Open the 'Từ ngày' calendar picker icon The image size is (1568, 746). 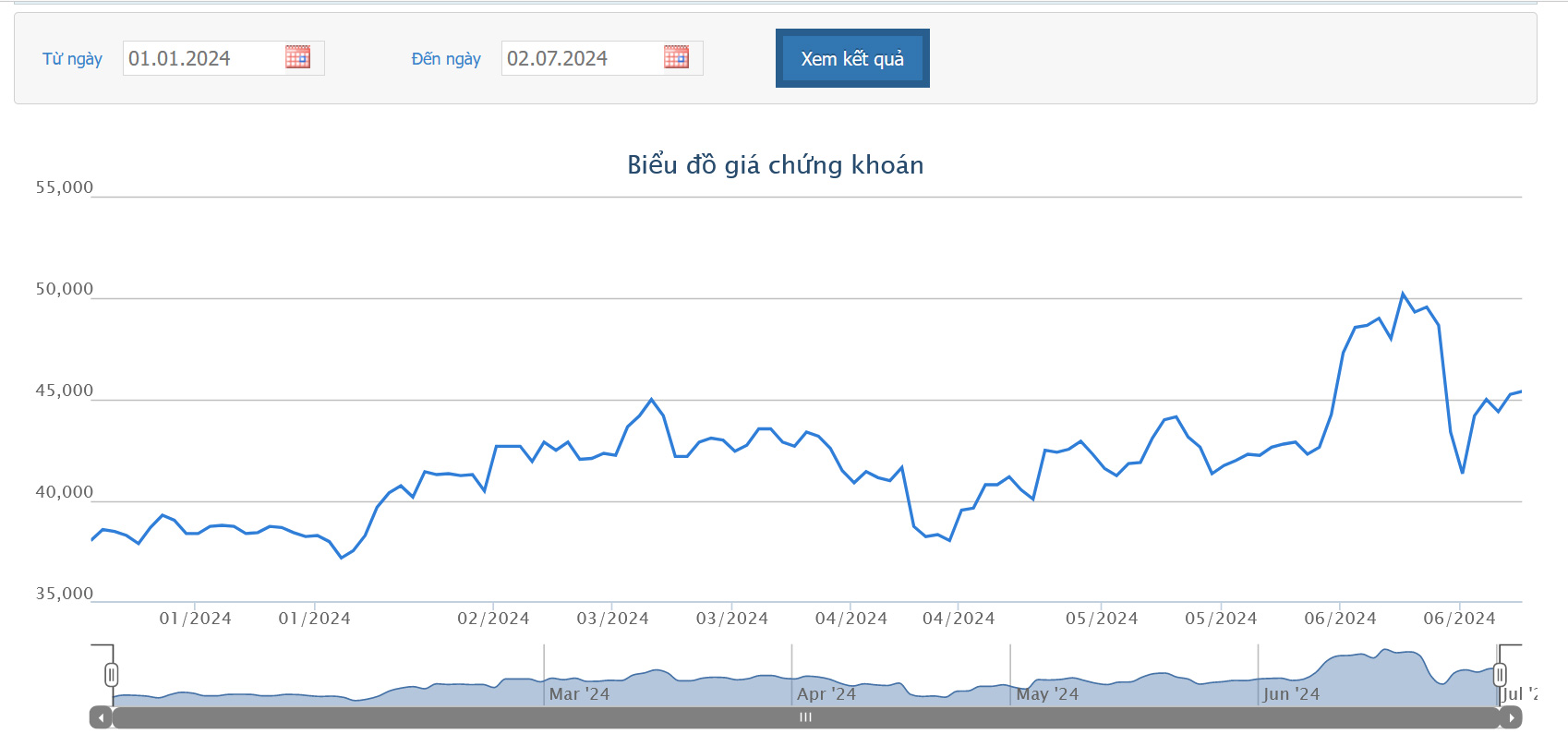297,57
